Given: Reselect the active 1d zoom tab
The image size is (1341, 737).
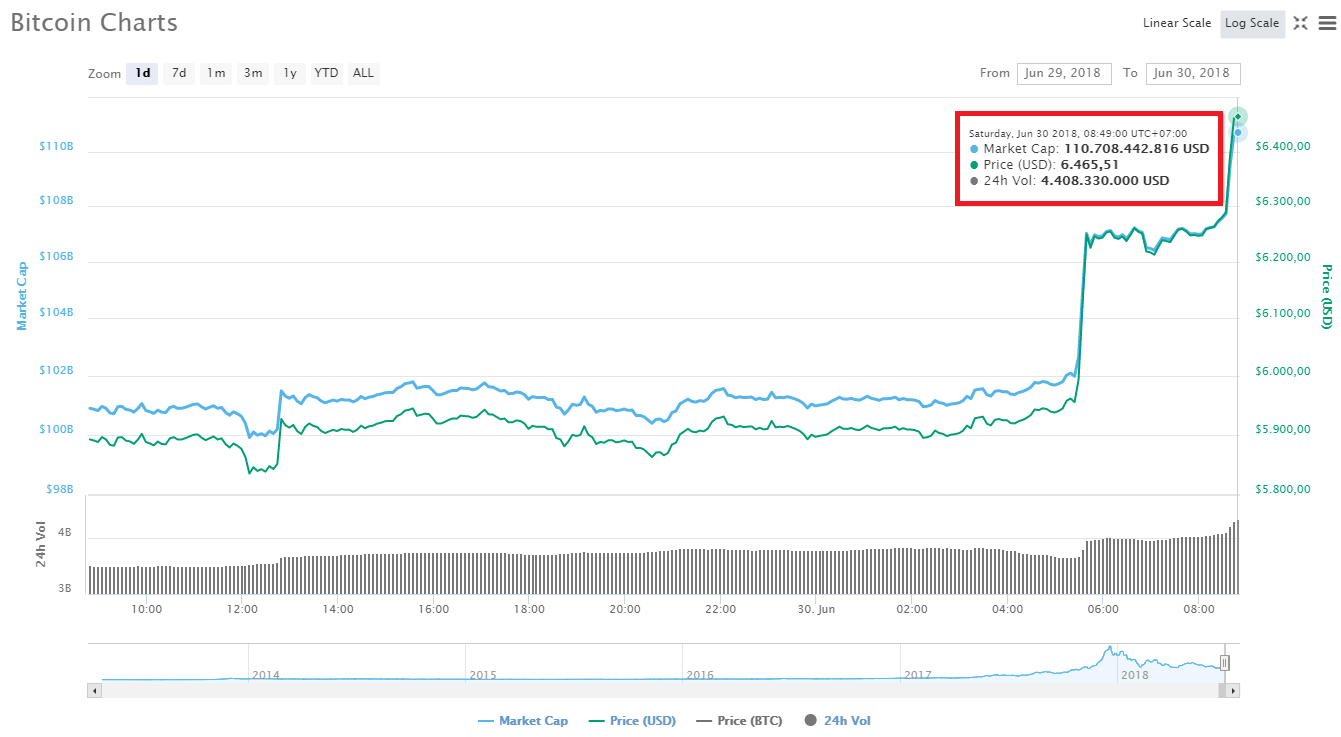Looking at the screenshot, I should (x=141, y=73).
